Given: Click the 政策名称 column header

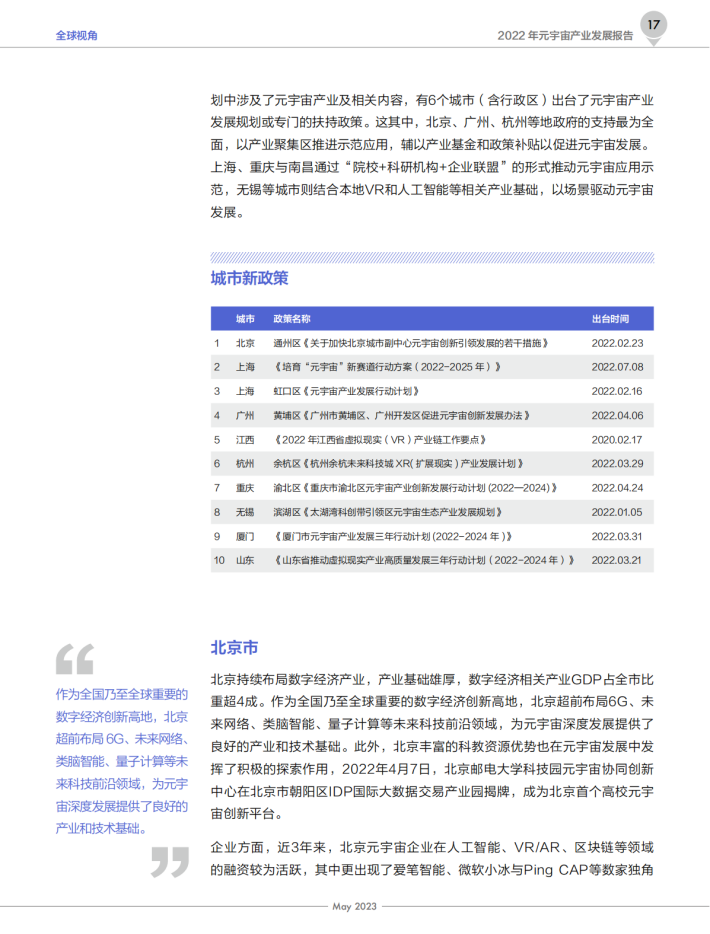Looking at the screenshot, I should point(292,319).
